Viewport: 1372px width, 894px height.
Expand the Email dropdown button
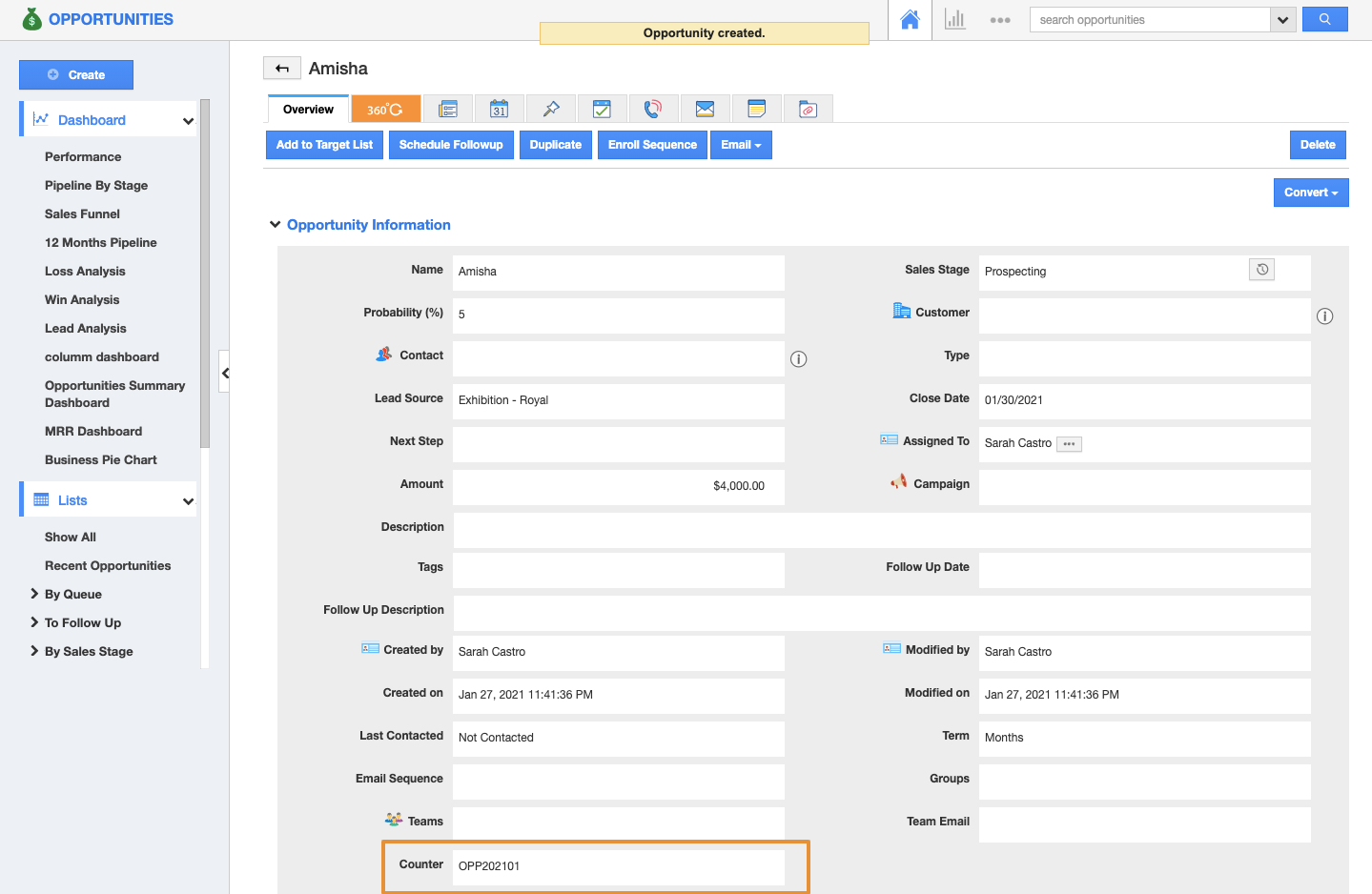pyautogui.click(x=741, y=145)
